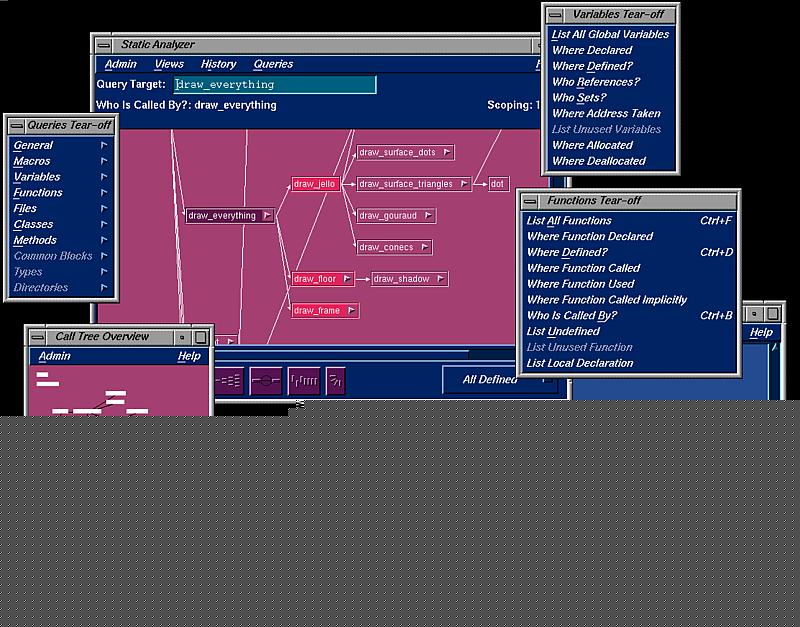The image size is (800, 627).
Task: Open the General submenu in Queries Tear-off
Action: point(61,145)
